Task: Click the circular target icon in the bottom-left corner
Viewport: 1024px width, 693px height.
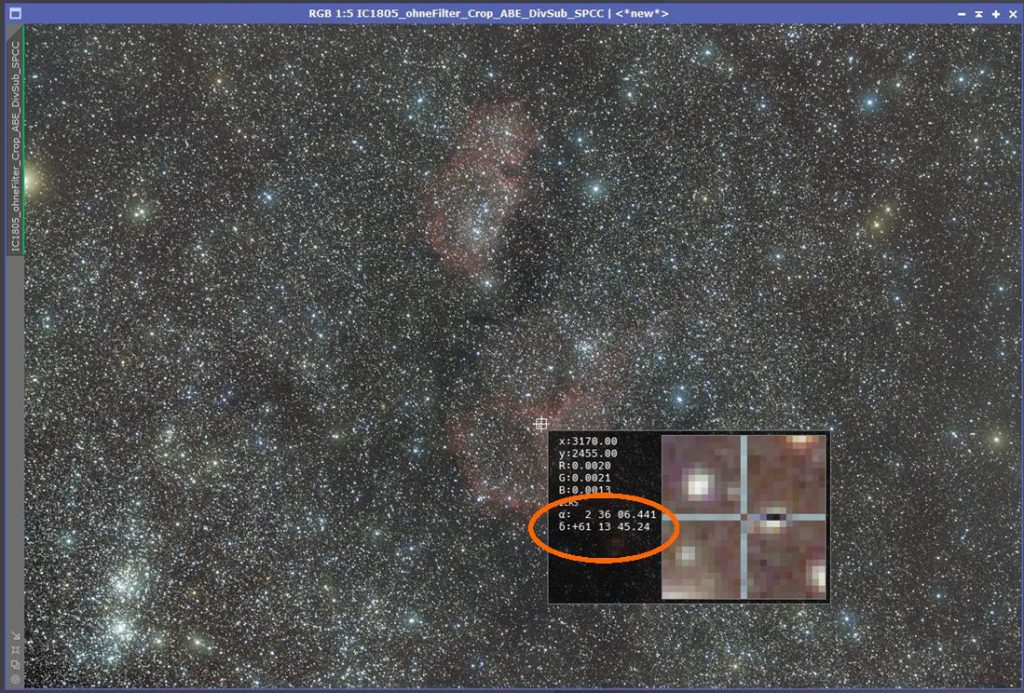Action: [16, 678]
